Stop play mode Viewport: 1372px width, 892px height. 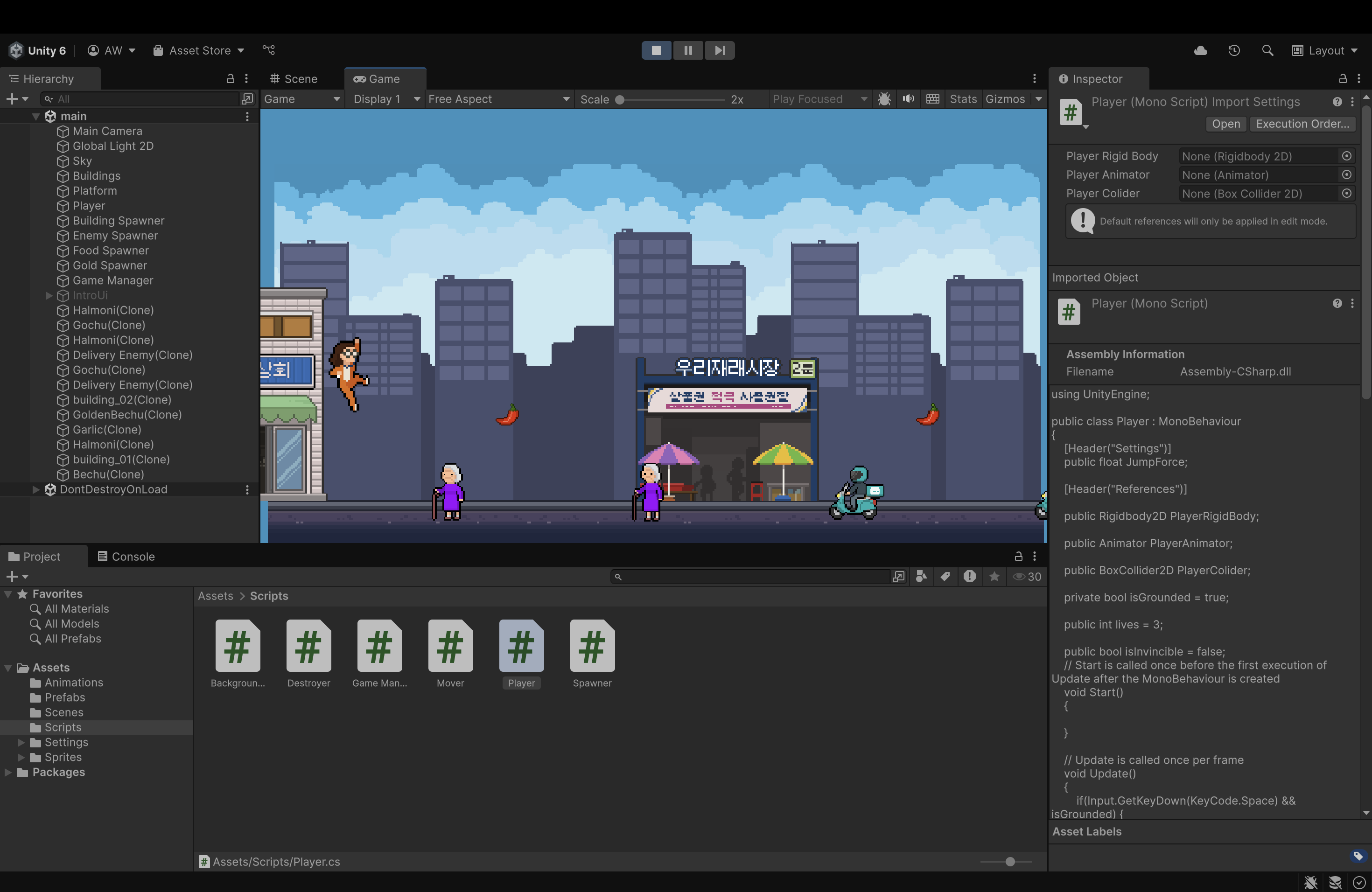[x=656, y=50]
